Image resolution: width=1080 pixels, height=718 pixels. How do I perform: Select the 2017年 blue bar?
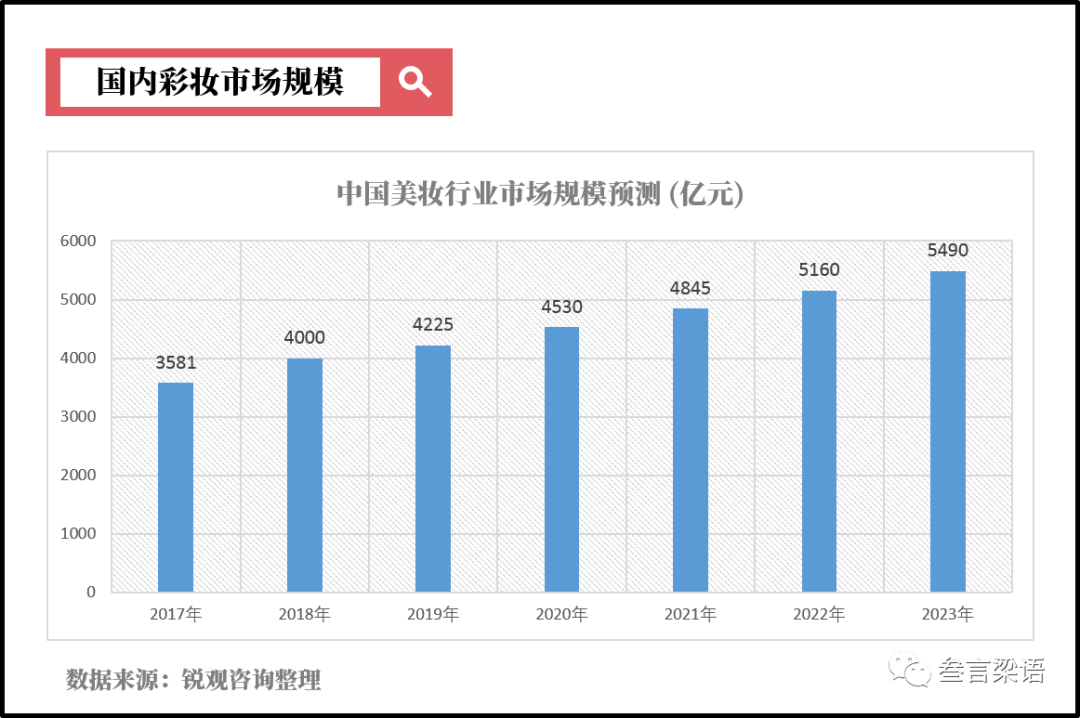(x=176, y=487)
